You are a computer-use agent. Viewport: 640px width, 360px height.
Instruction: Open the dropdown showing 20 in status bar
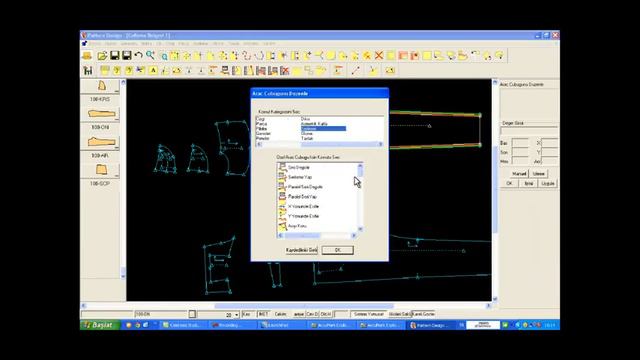point(236,315)
